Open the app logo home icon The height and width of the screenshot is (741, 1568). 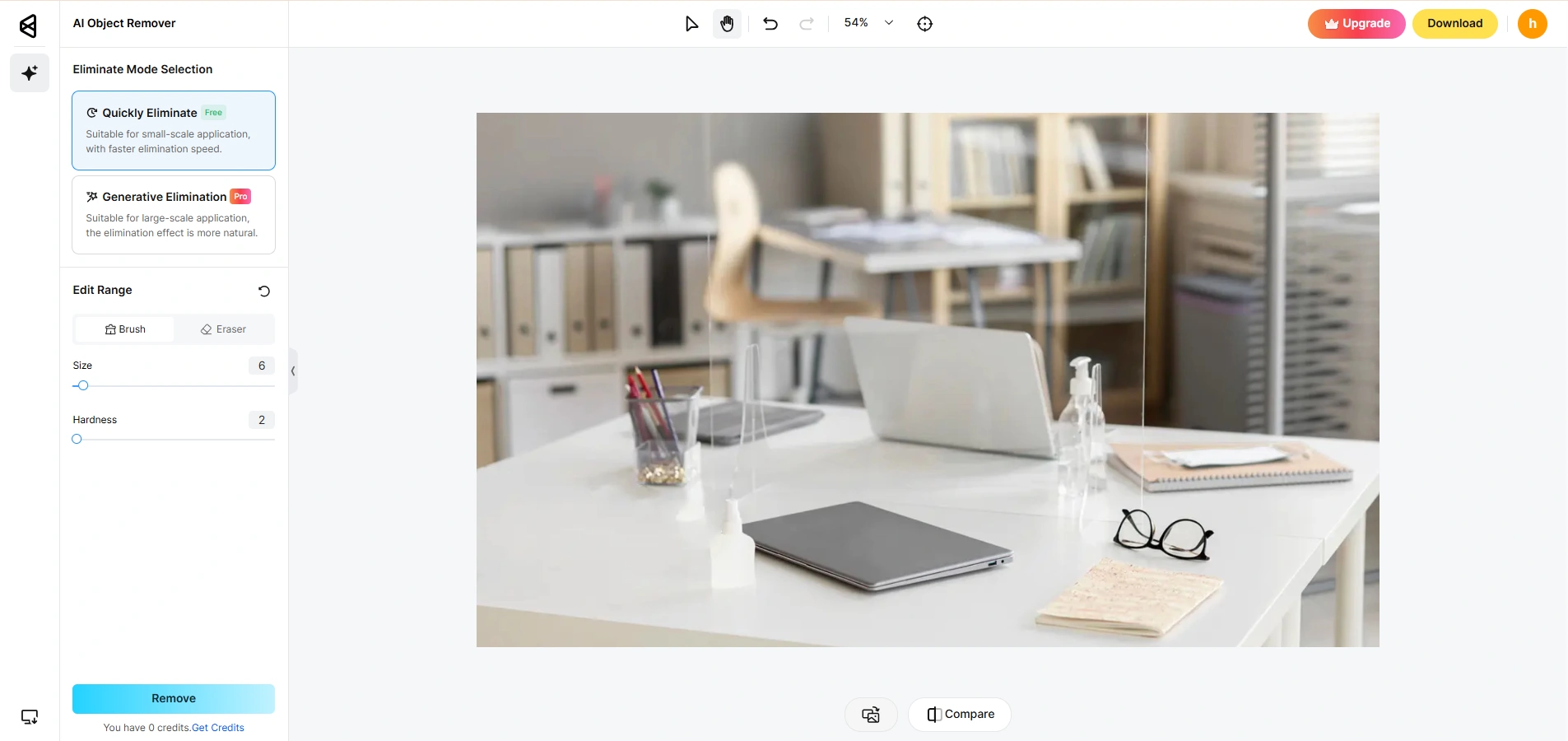(29, 26)
